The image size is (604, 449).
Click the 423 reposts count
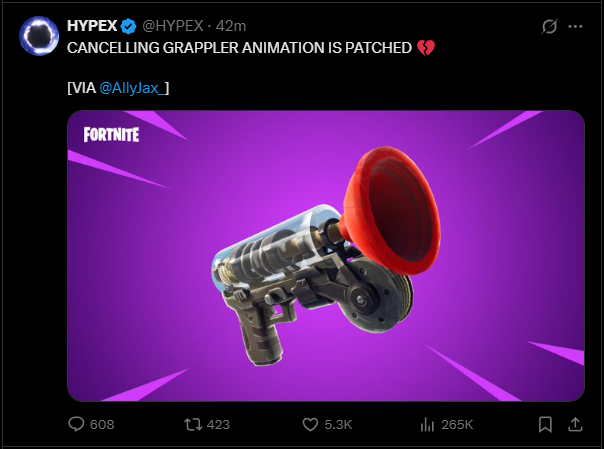pos(218,424)
